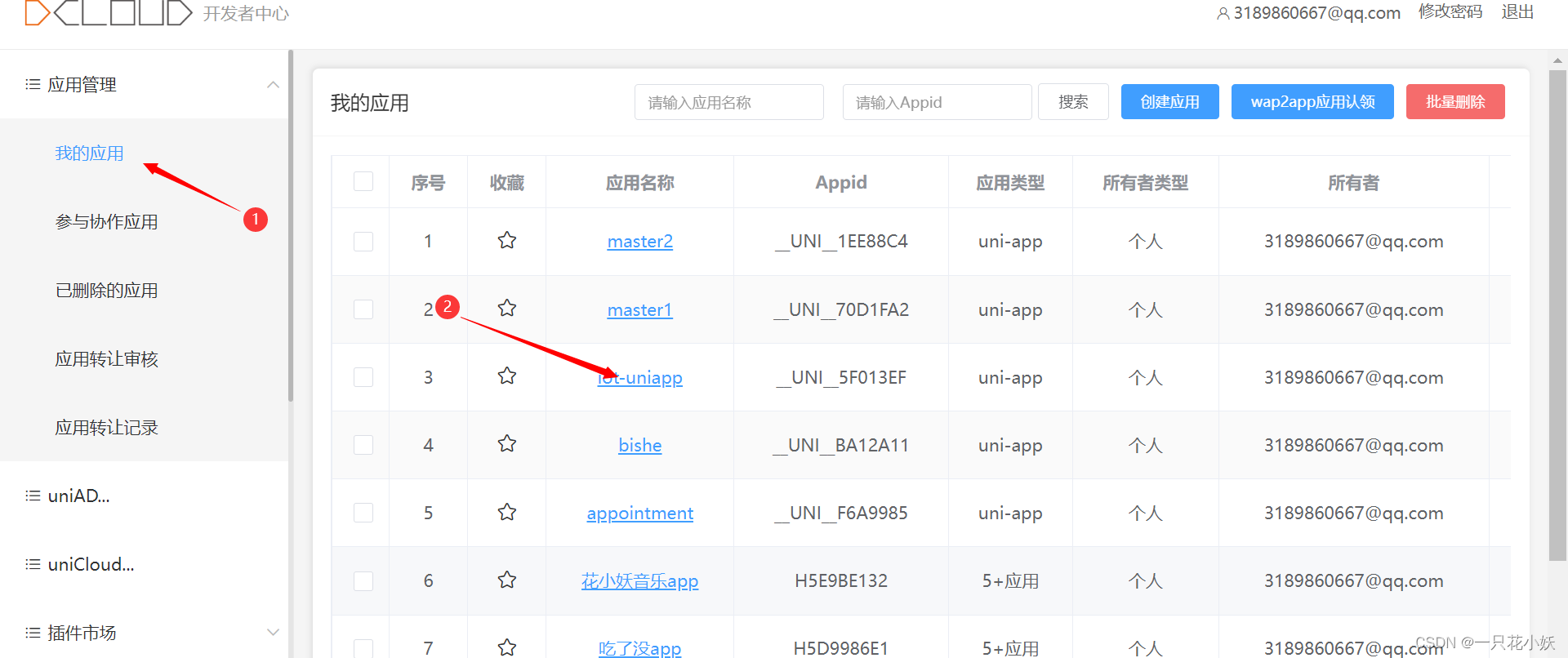Click the 应用管理 menu list icon
1568x658 pixels.
(x=33, y=84)
